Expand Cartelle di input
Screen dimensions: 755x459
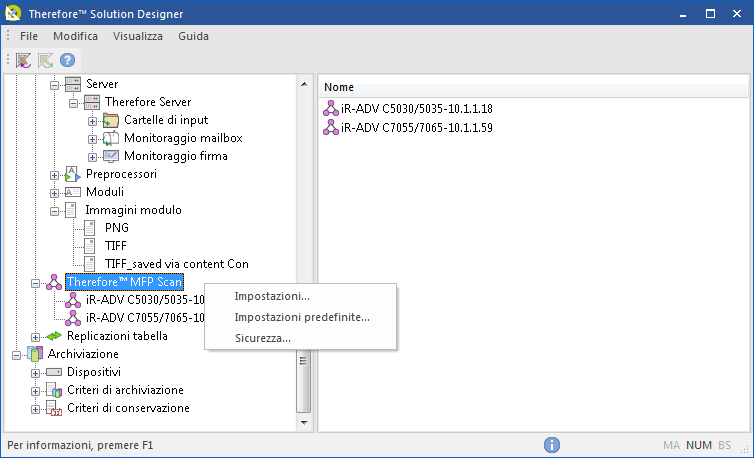tap(92, 121)
